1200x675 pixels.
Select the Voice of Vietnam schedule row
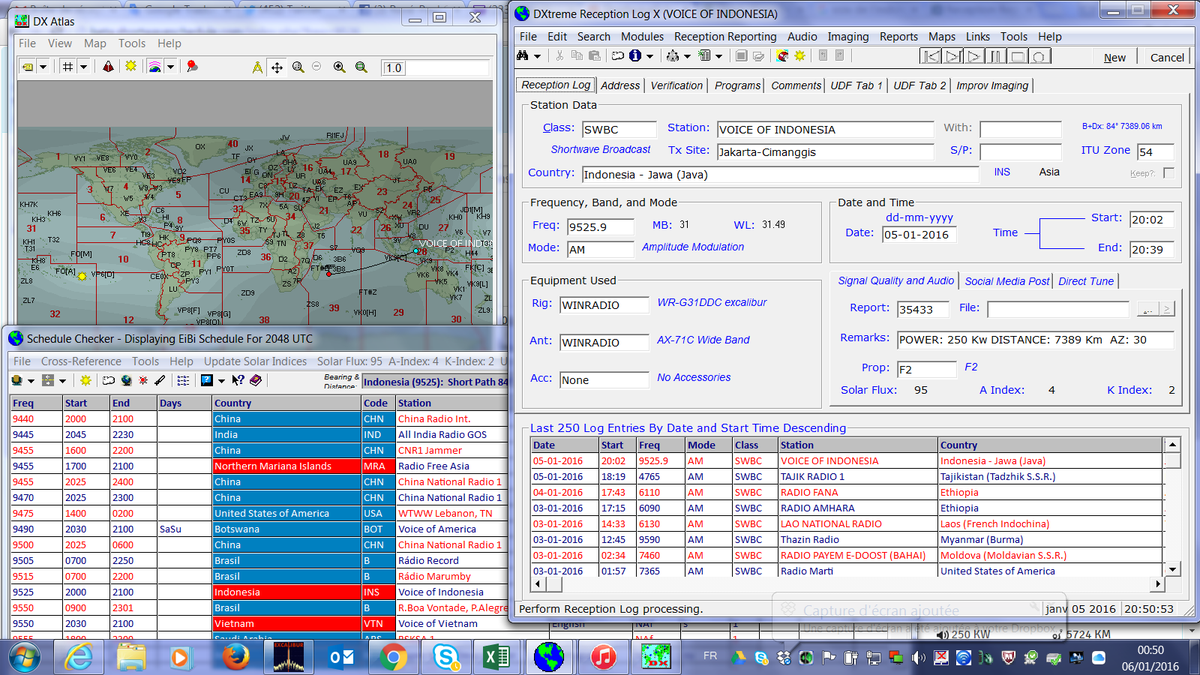[x=260, y=624]
